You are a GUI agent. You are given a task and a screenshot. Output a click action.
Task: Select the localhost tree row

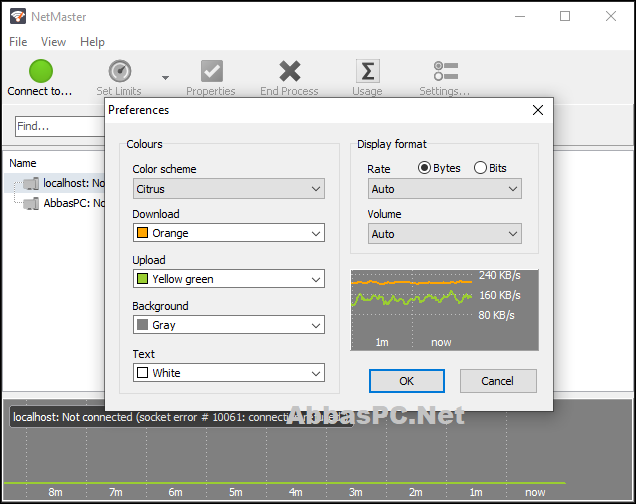tap(55, 183)
